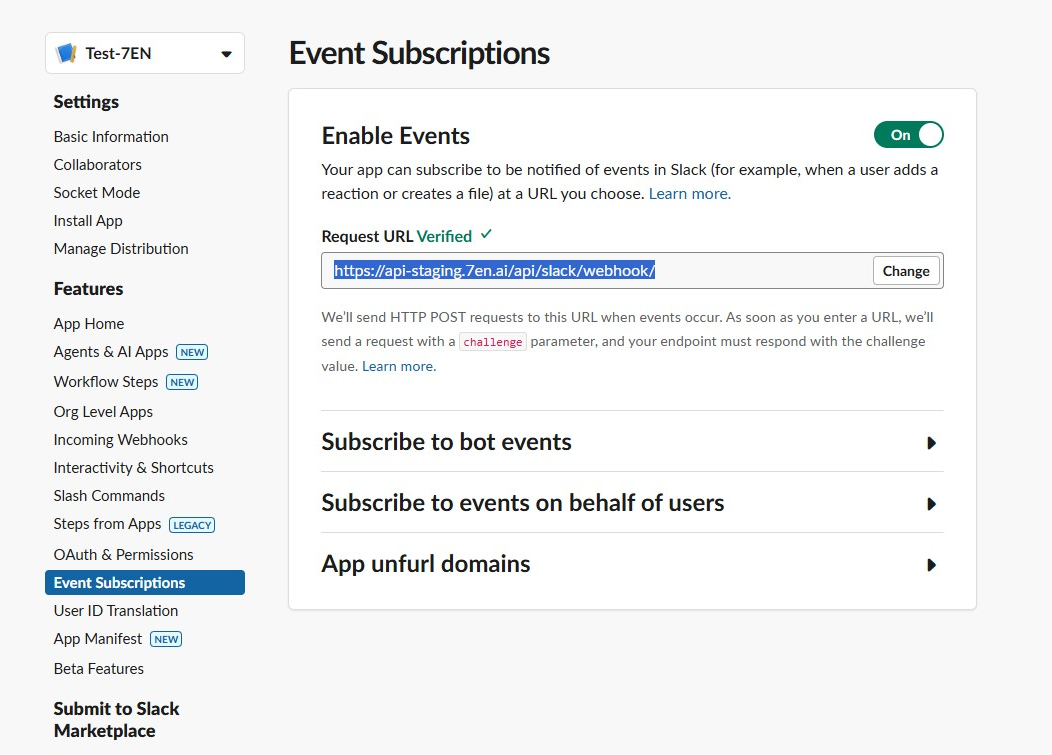Click the Change button for Request URL
This screenshot has height=755, width=1052.
906,271
